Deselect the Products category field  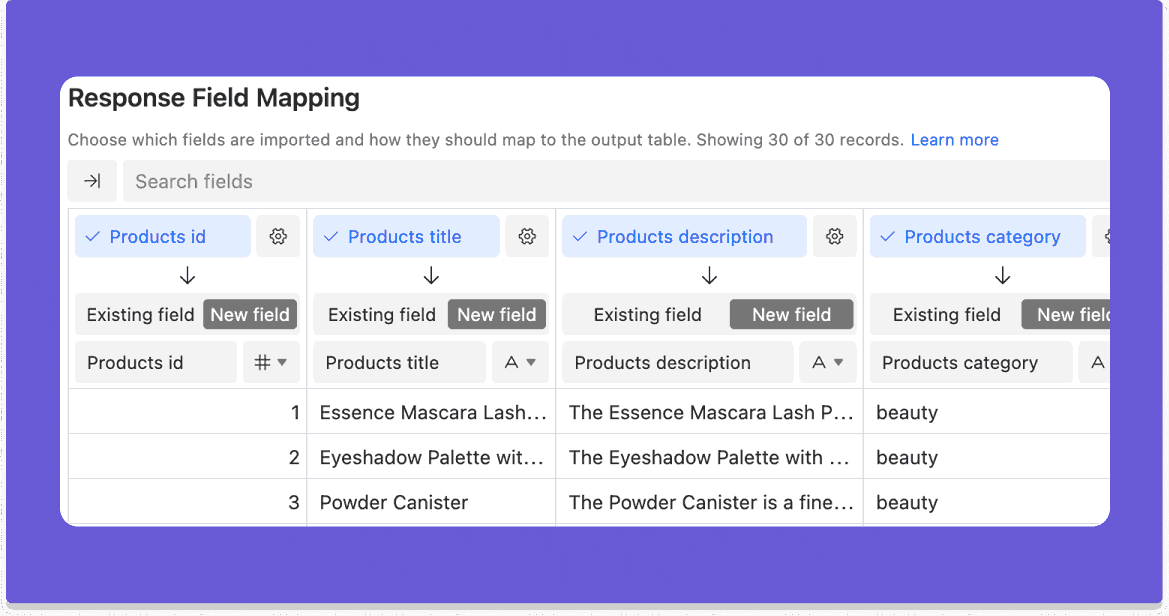tap(887, 237)
